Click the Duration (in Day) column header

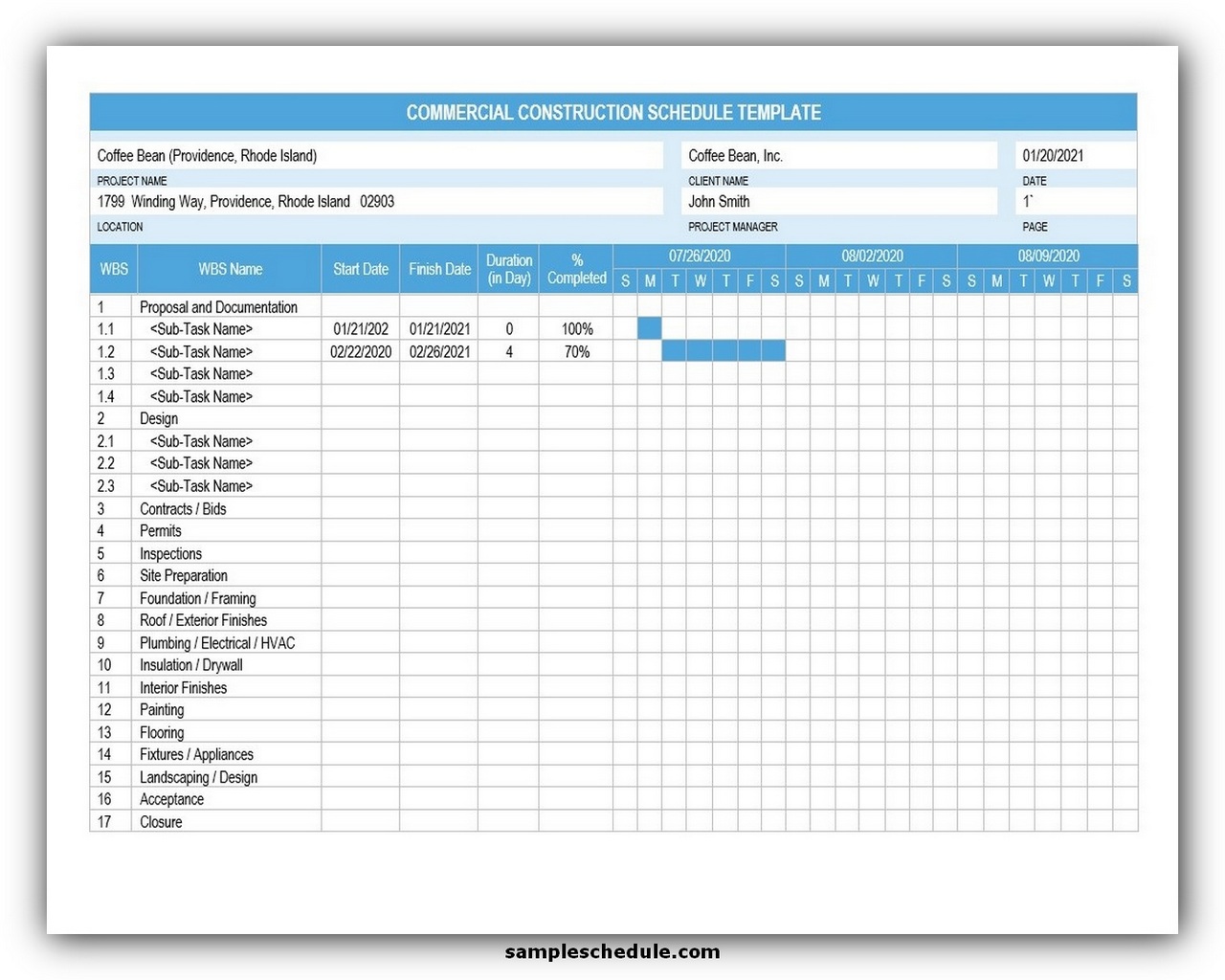point(509,269)
